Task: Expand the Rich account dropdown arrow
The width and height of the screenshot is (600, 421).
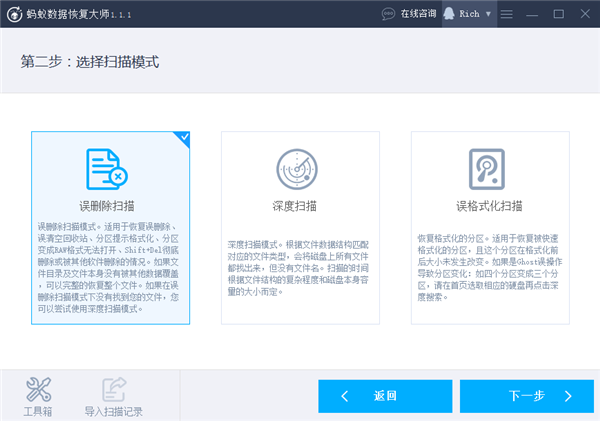Action: 488,14
